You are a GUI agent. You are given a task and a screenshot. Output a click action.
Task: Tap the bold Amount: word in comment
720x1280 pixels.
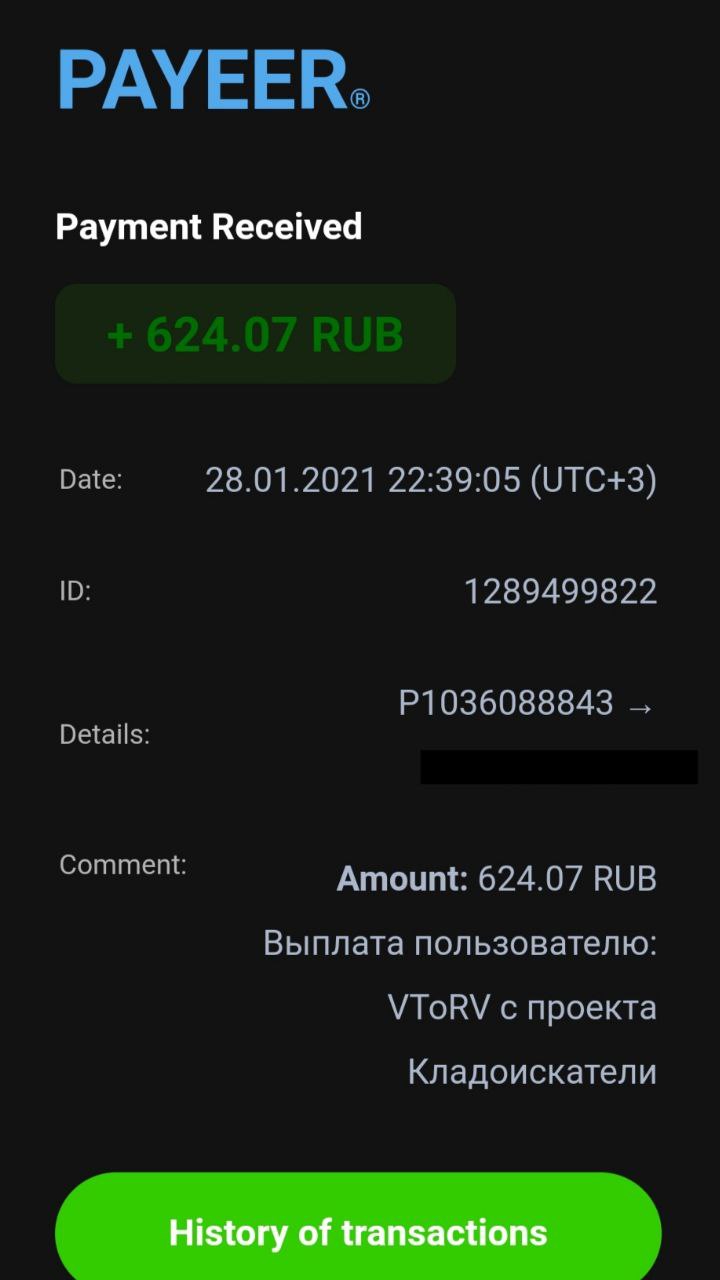(402, 878)
